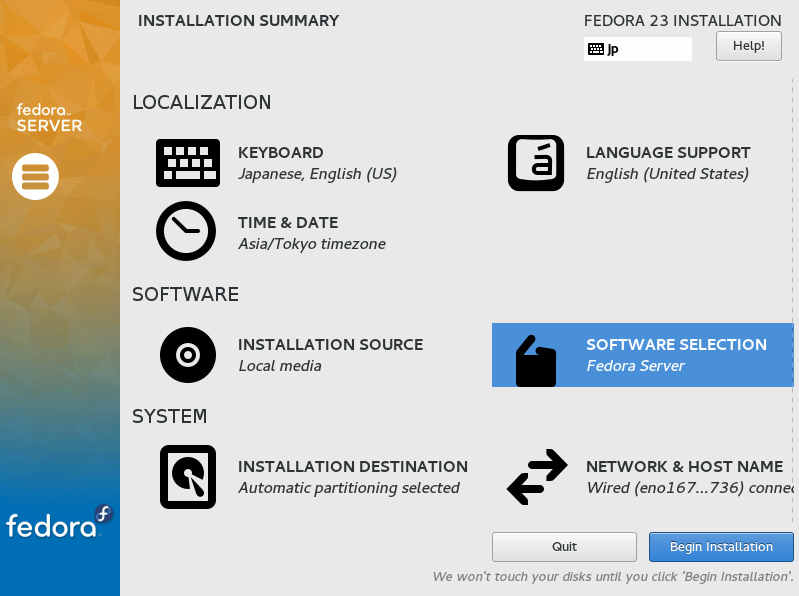Viewport: 799px width, 596px height.
Task: Open LANGUAGE SUPPORT settings label
Action: 668,152
